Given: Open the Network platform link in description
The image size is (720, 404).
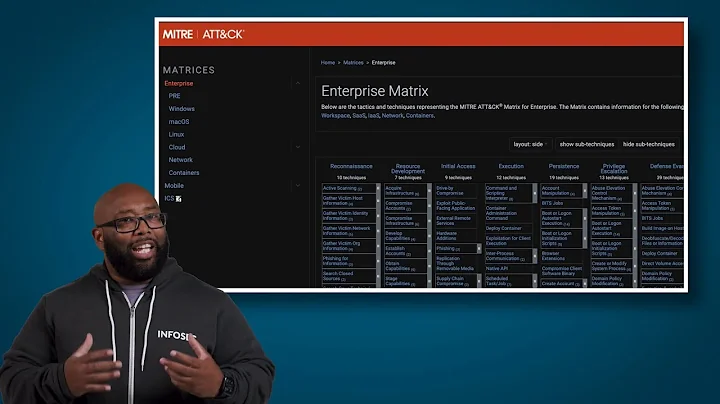Looking at the screenshot, I should (393, 116).
